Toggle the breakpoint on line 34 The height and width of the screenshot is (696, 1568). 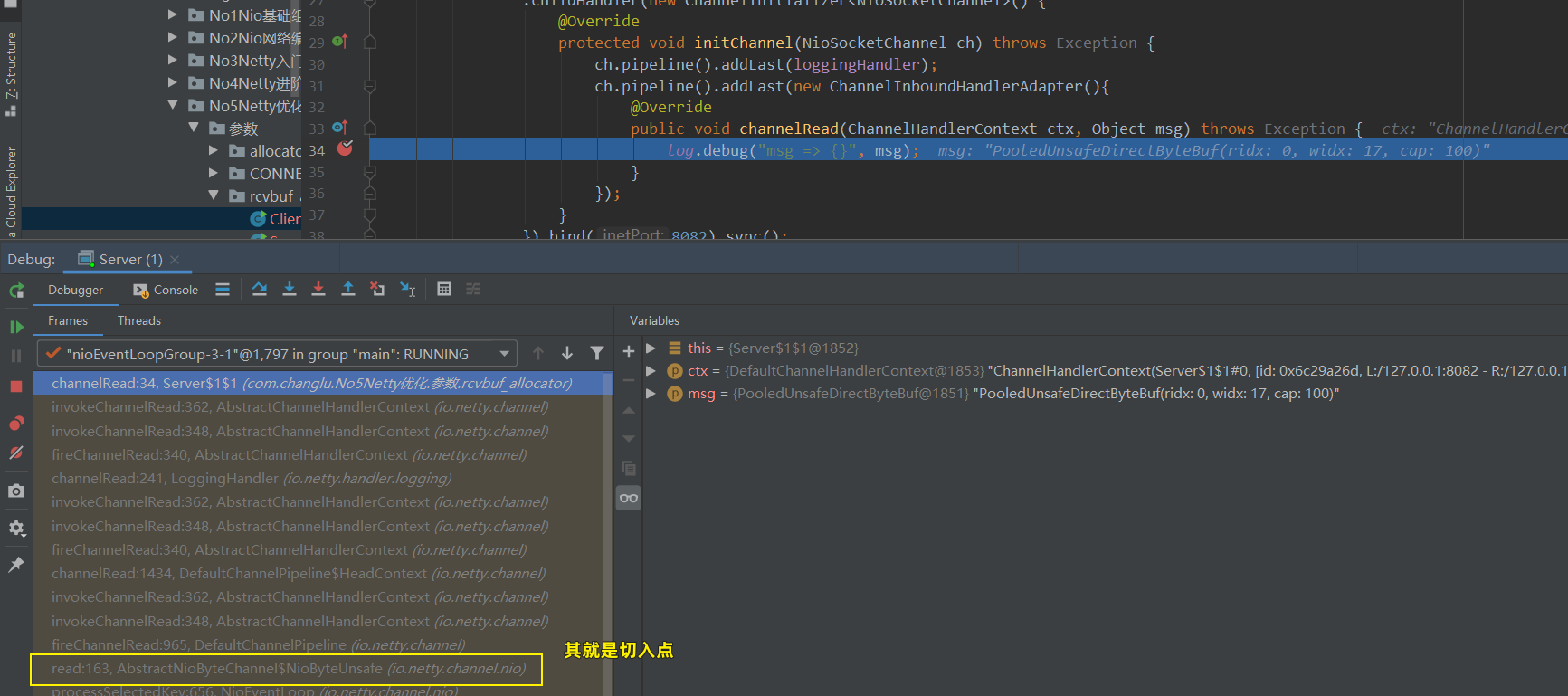tap(345, 148)
